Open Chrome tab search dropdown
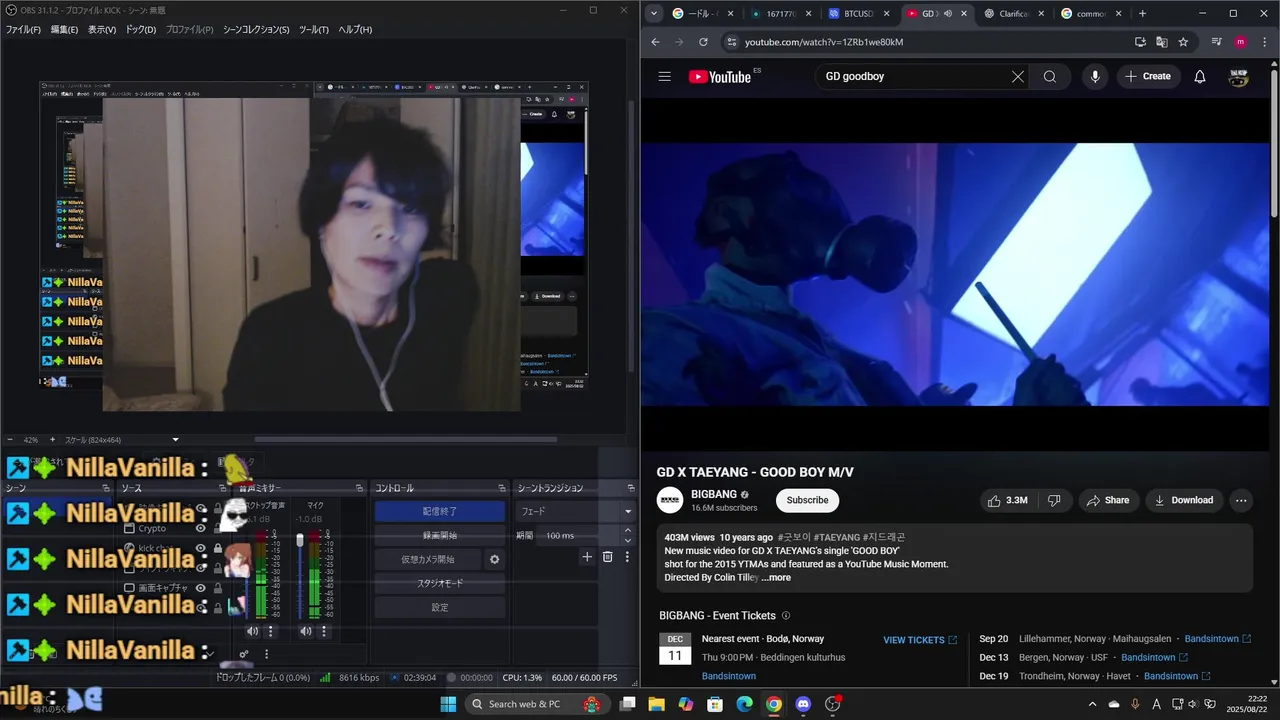The image size is (1280, 720). point(654,14)
